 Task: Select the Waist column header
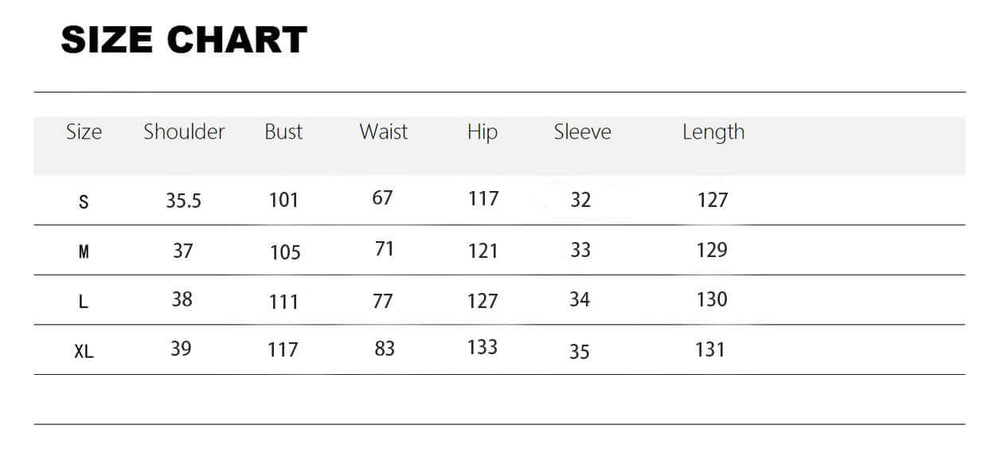tap(383, 132)
